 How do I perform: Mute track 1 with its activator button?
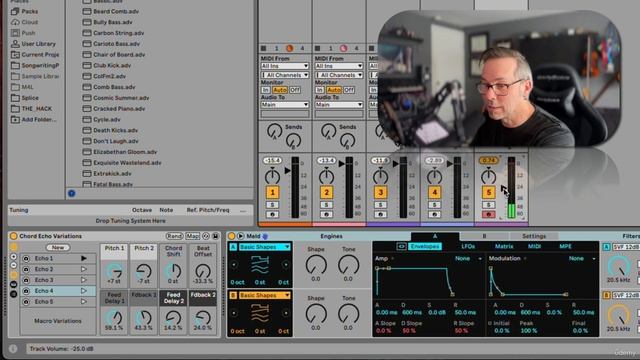tap(272, 192)
